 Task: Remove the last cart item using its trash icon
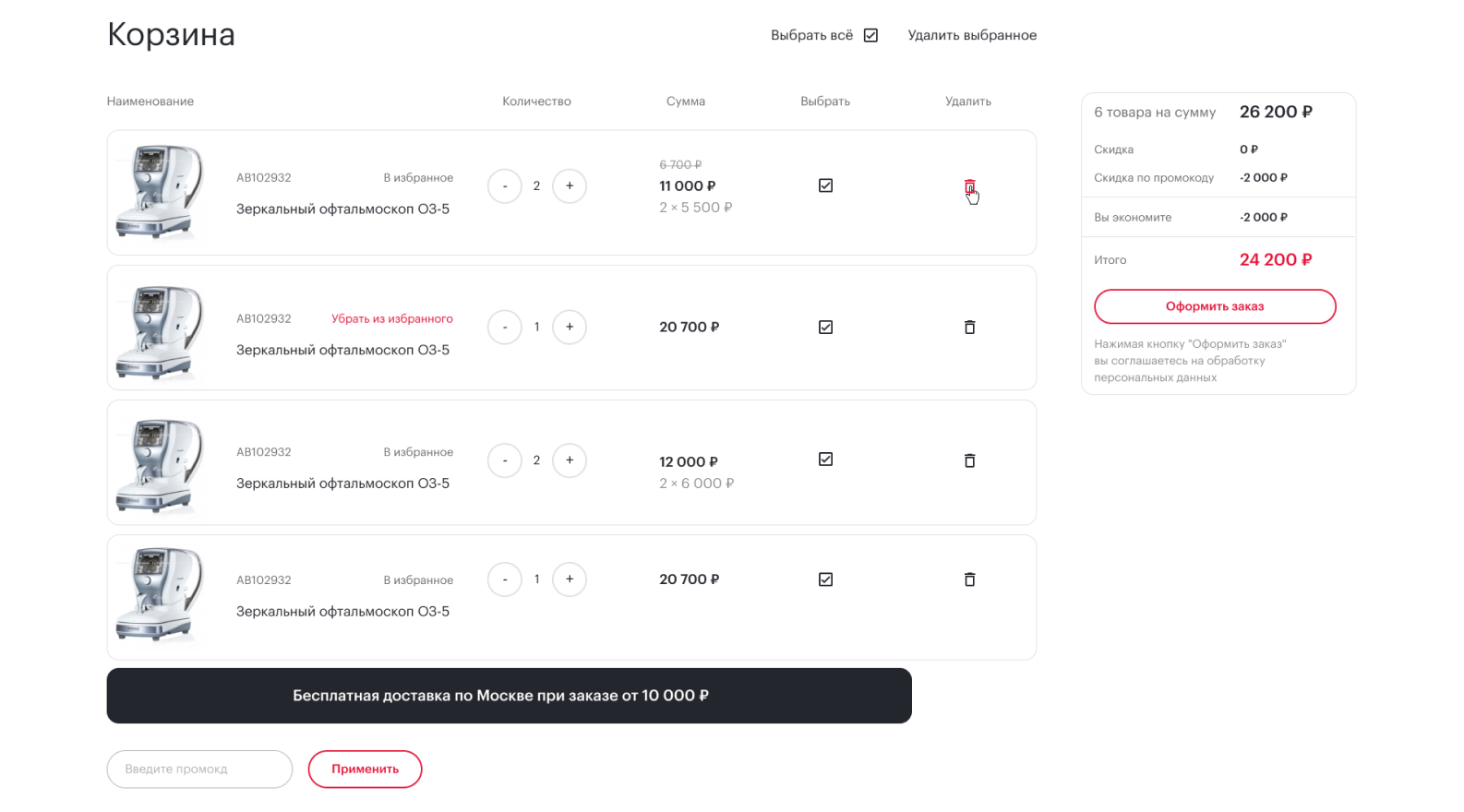(x=969, y=579)
